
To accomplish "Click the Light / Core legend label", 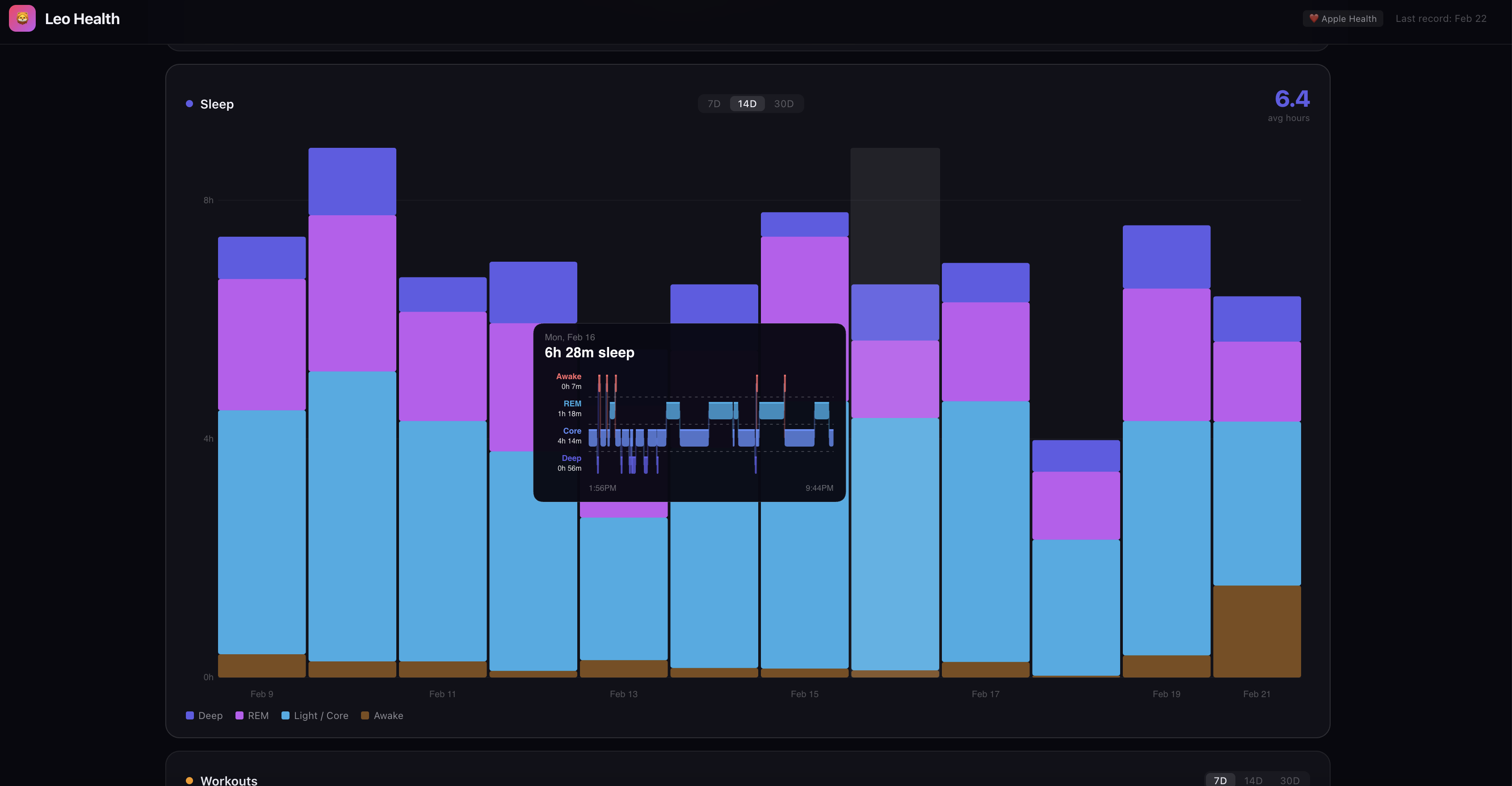I will [321, 715].
